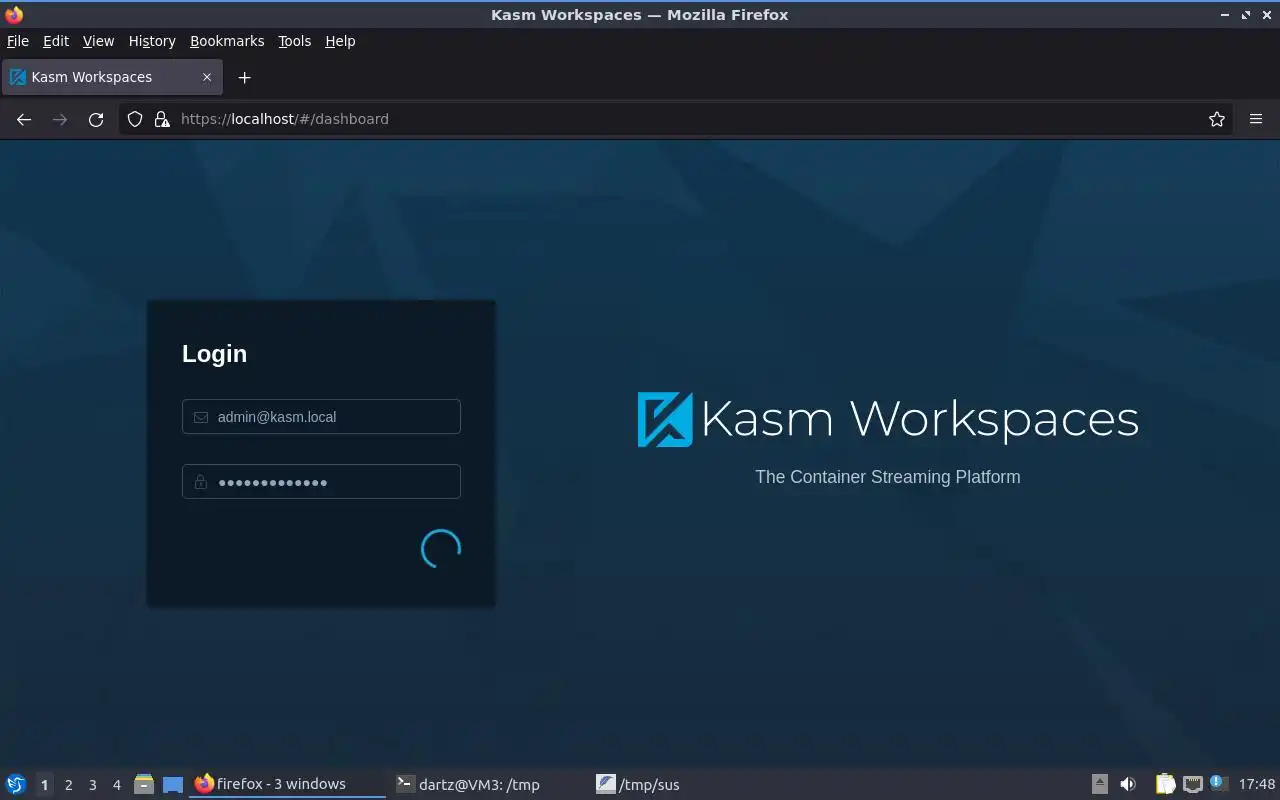
Task: Click the email field with admin@kasm.local
Action: pos(321,417)
